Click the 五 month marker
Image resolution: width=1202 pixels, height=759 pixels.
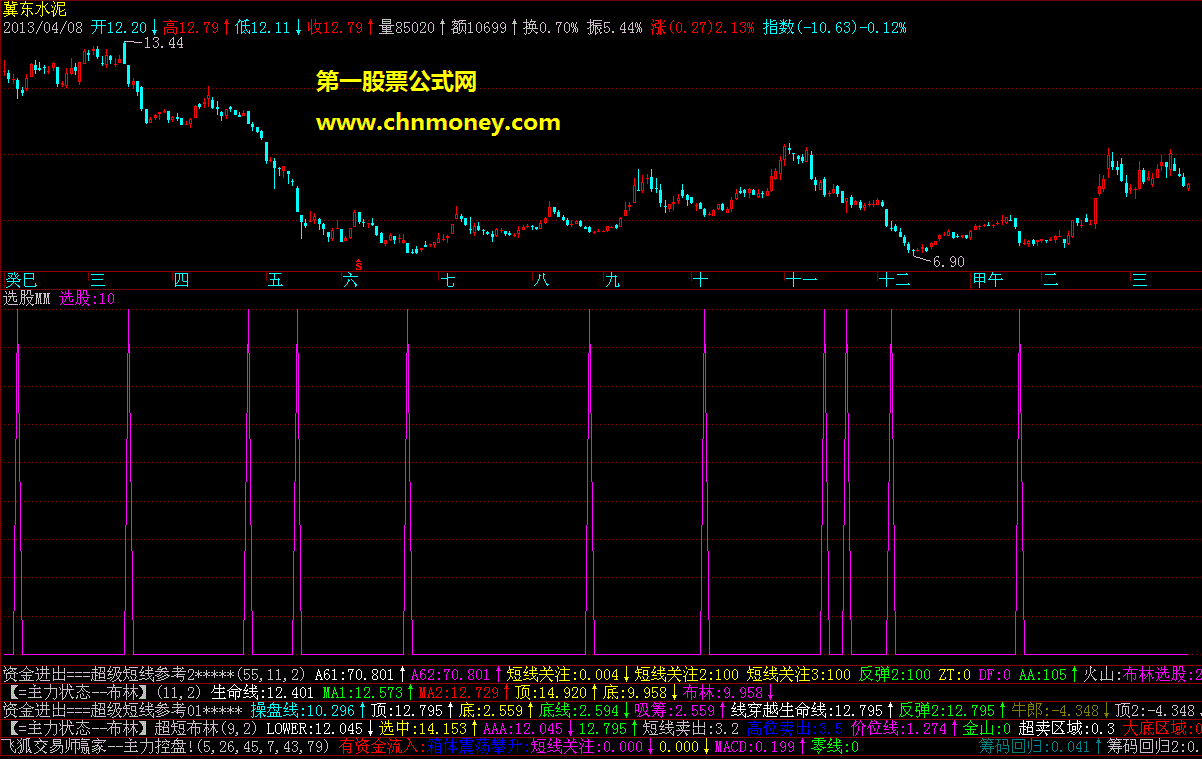coord(275,280)
